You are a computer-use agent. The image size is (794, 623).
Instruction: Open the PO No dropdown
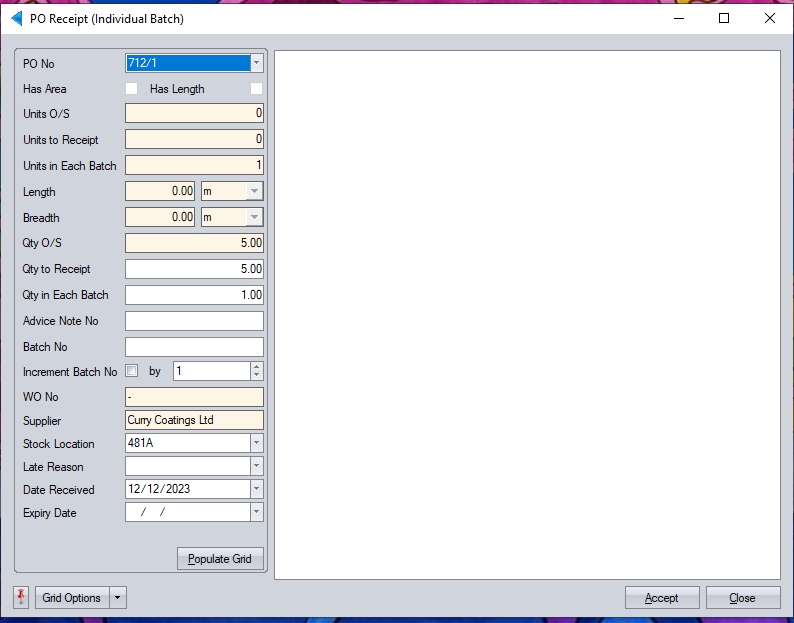pos(256,63)
